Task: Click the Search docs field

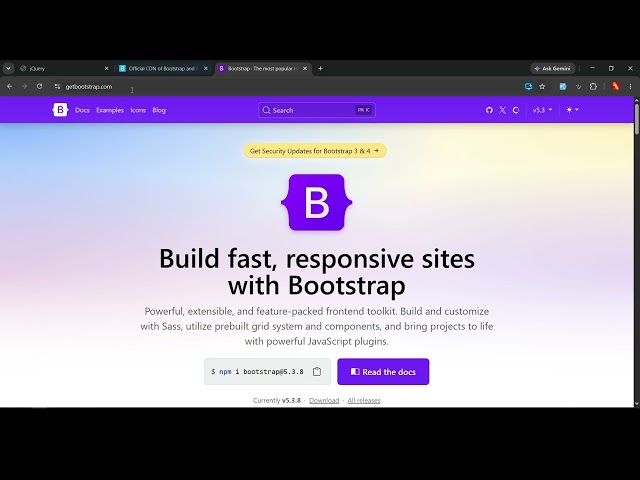Action: [x=317, y=110]
